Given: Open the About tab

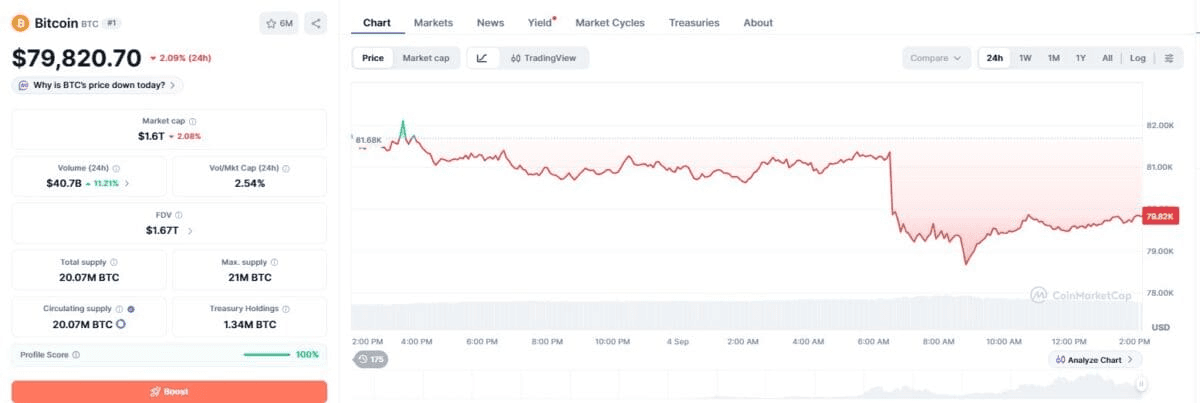Looking at the screenshot, I should [x=758, y=22].
